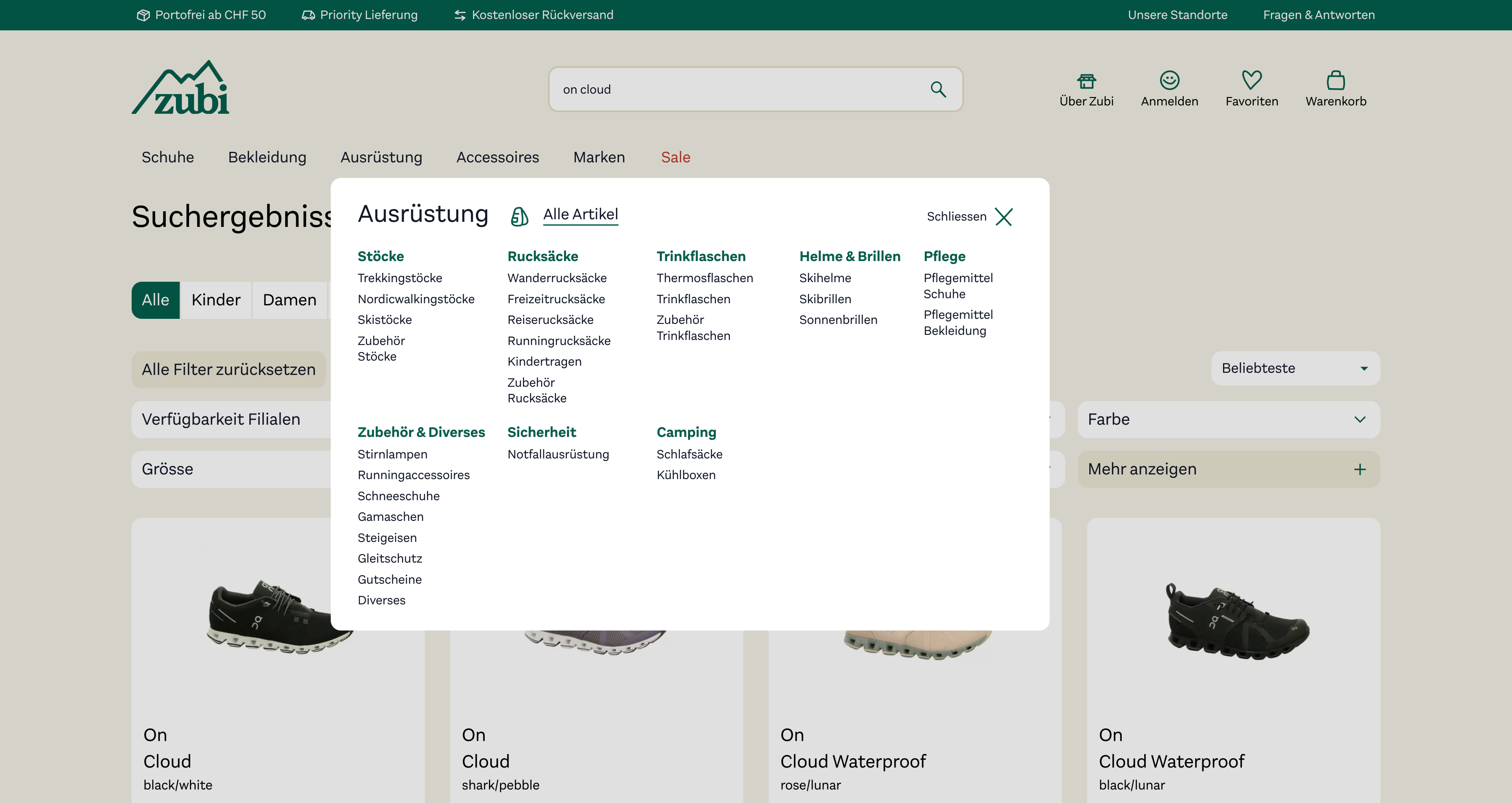Click into the search field containing on cloud
This screenshot has width=1512, height=803.
[x=734, y=89]
